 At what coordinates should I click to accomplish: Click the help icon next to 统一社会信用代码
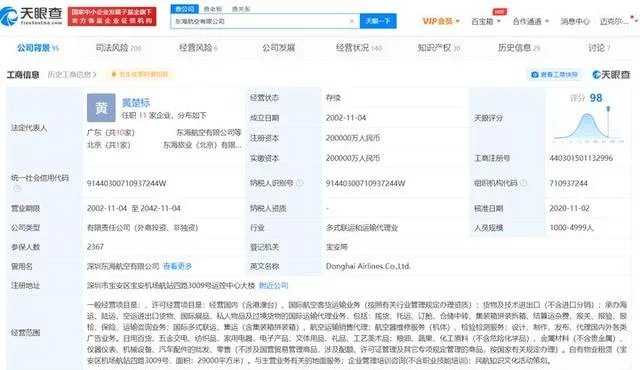(x=18, y=188)
